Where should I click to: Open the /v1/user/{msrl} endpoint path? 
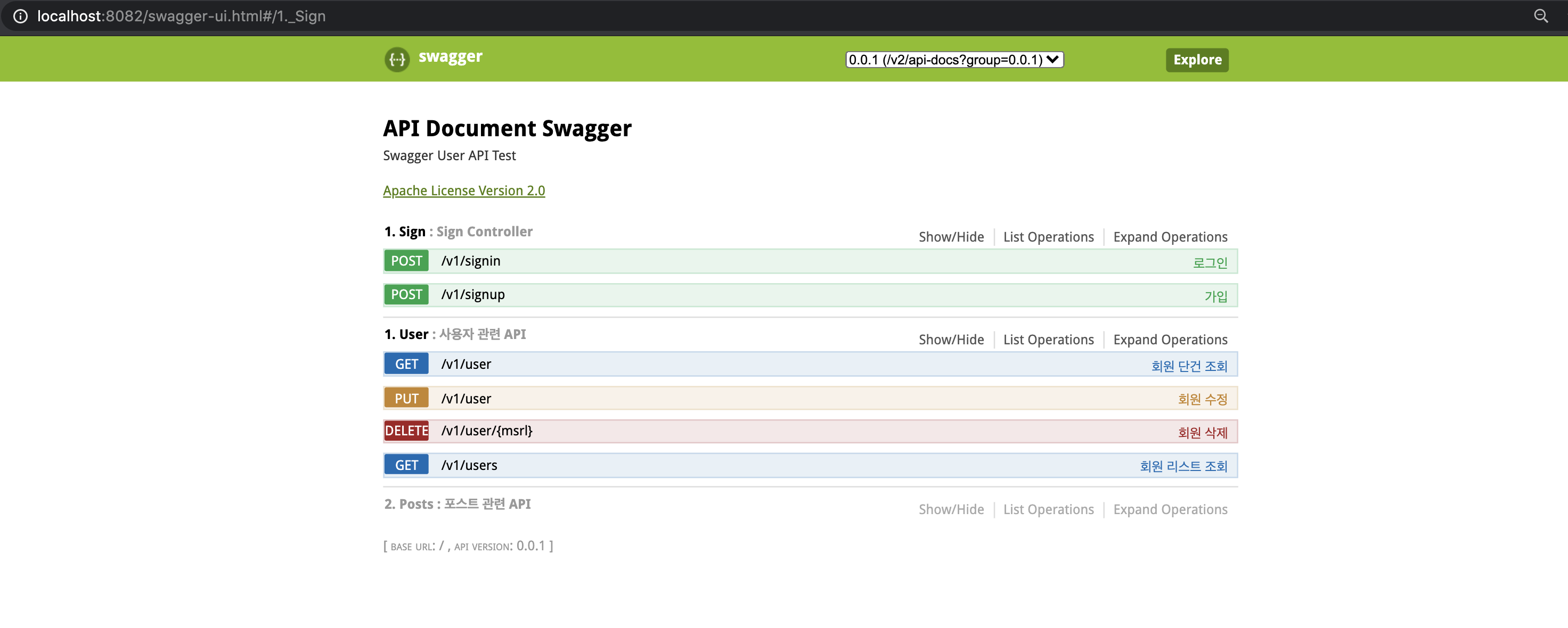[486, 431]
